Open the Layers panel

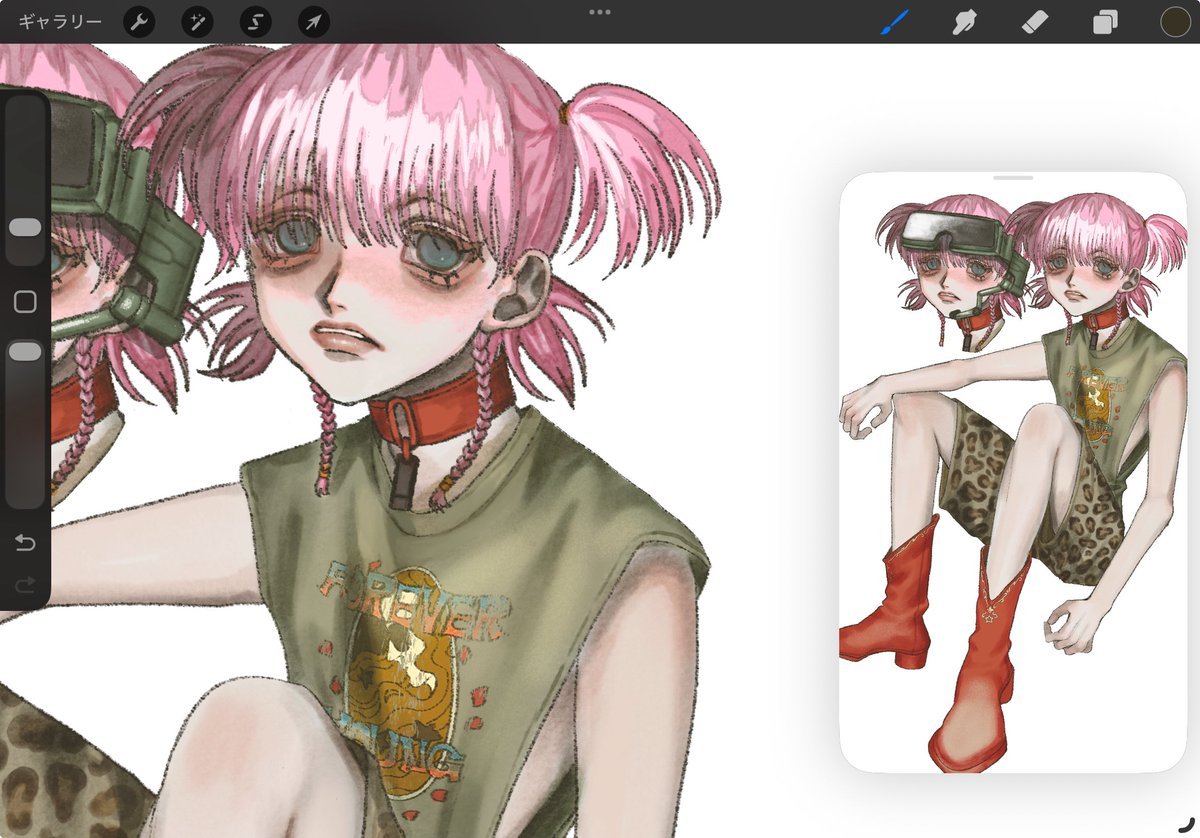(1105, 22)
